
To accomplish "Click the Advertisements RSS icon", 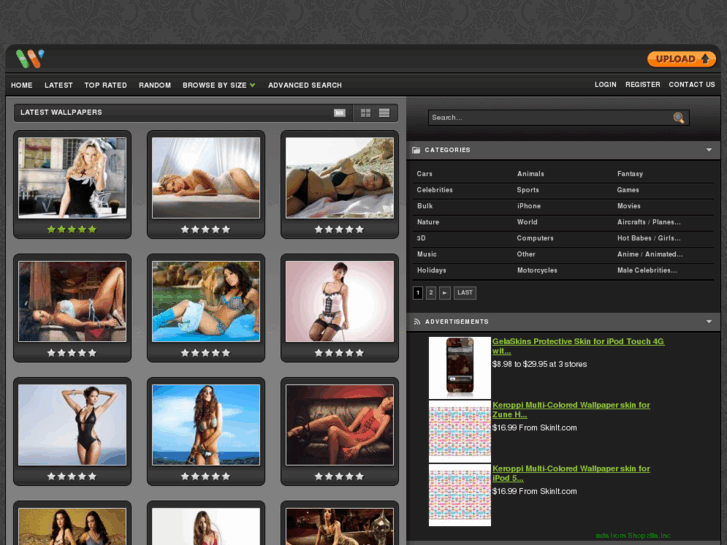I will click(416, 321).
